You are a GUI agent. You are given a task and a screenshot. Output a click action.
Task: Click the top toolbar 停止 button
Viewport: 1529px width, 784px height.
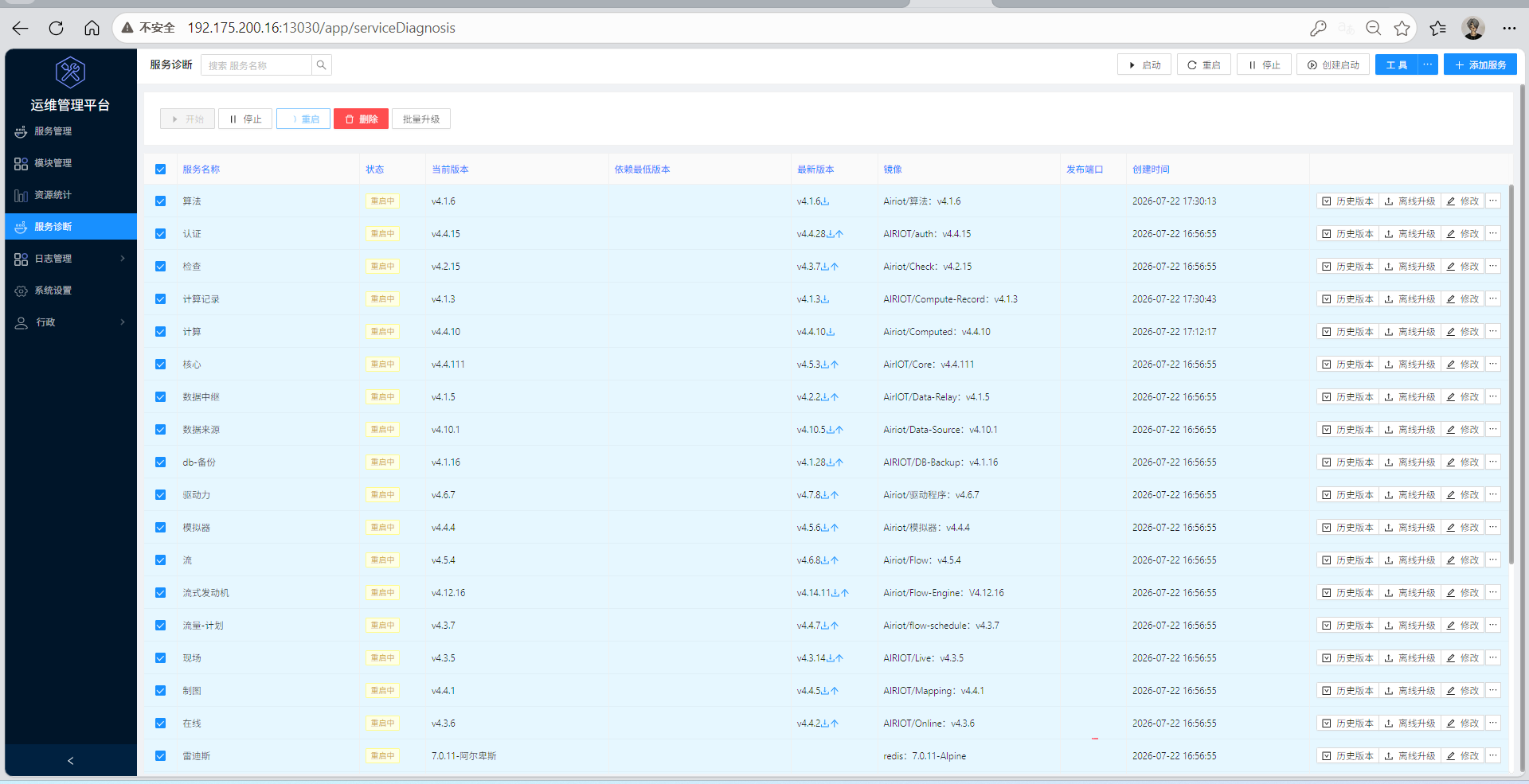[1264, 65]
